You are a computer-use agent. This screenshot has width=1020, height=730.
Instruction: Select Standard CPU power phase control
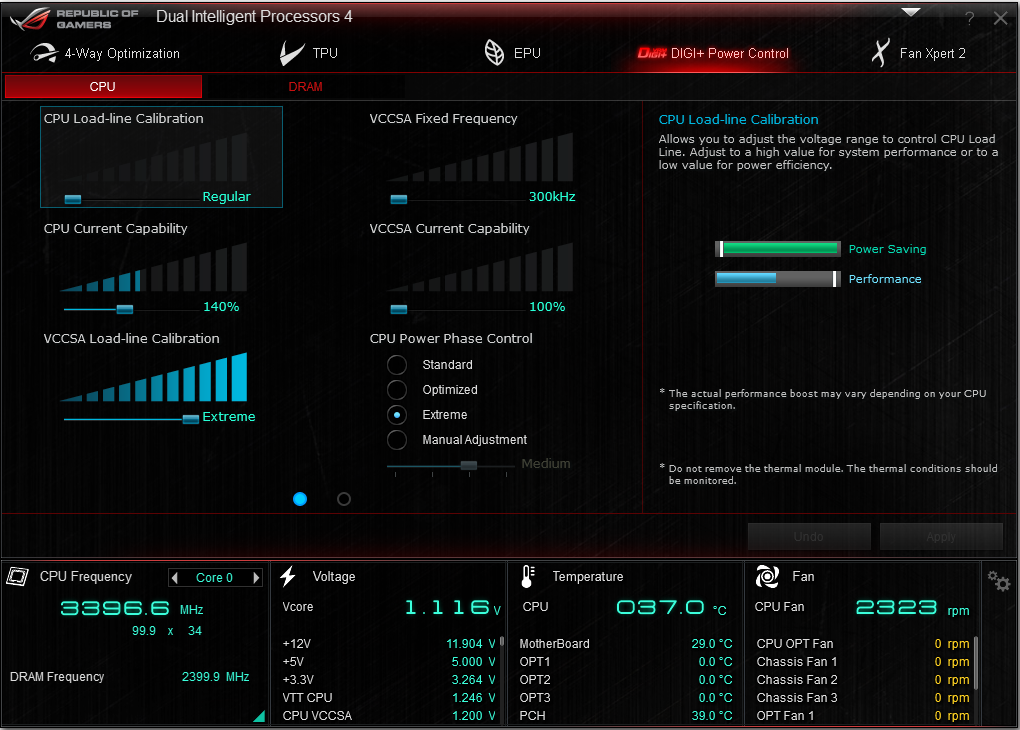397,365
